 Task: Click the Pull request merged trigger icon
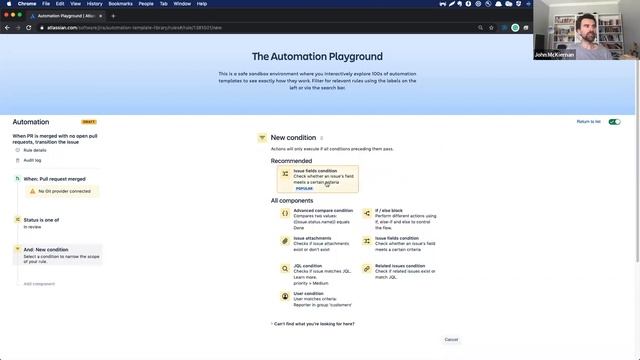pos(18,178)
